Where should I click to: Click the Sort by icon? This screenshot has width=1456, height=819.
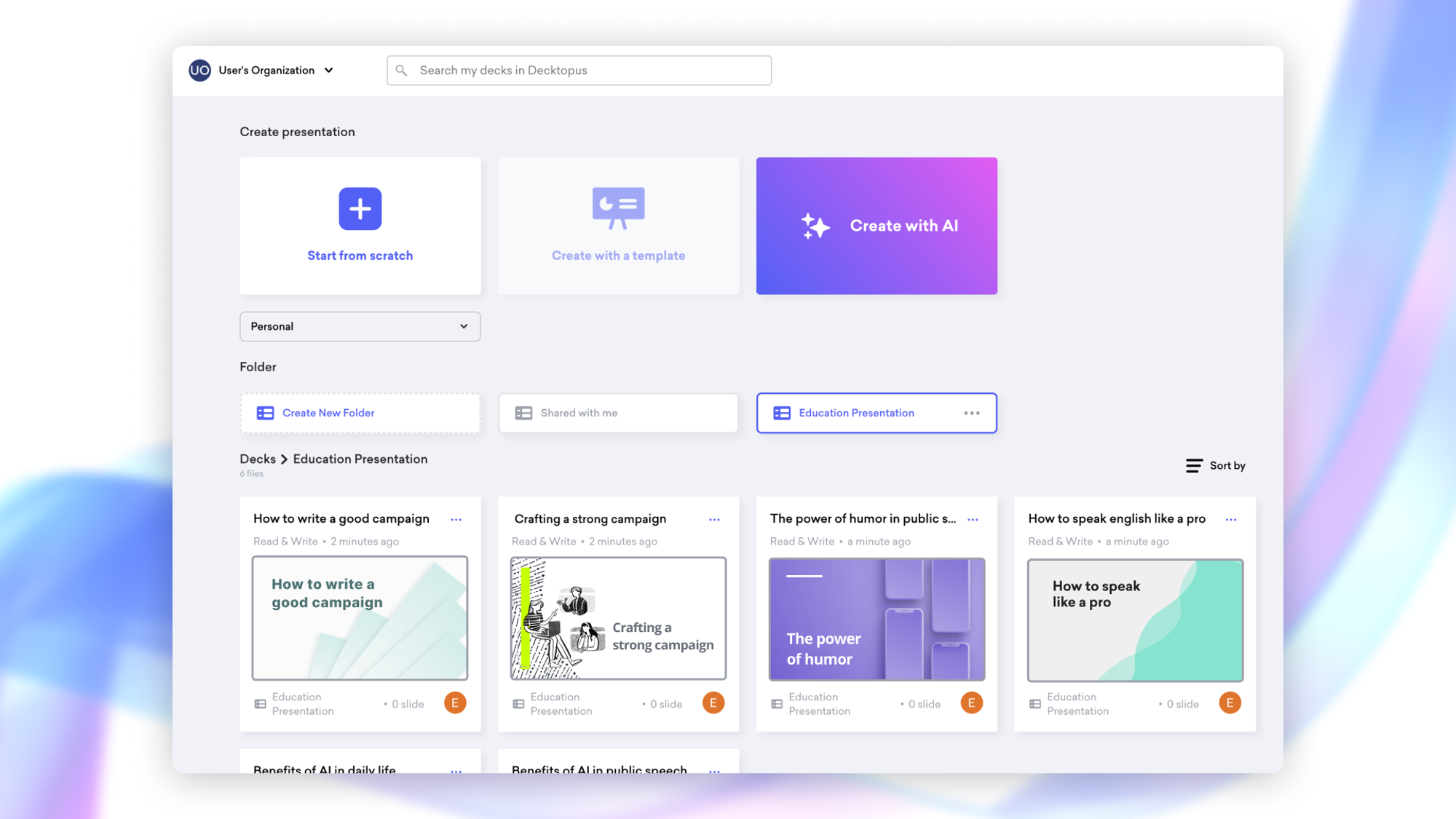click(1194, 464)
